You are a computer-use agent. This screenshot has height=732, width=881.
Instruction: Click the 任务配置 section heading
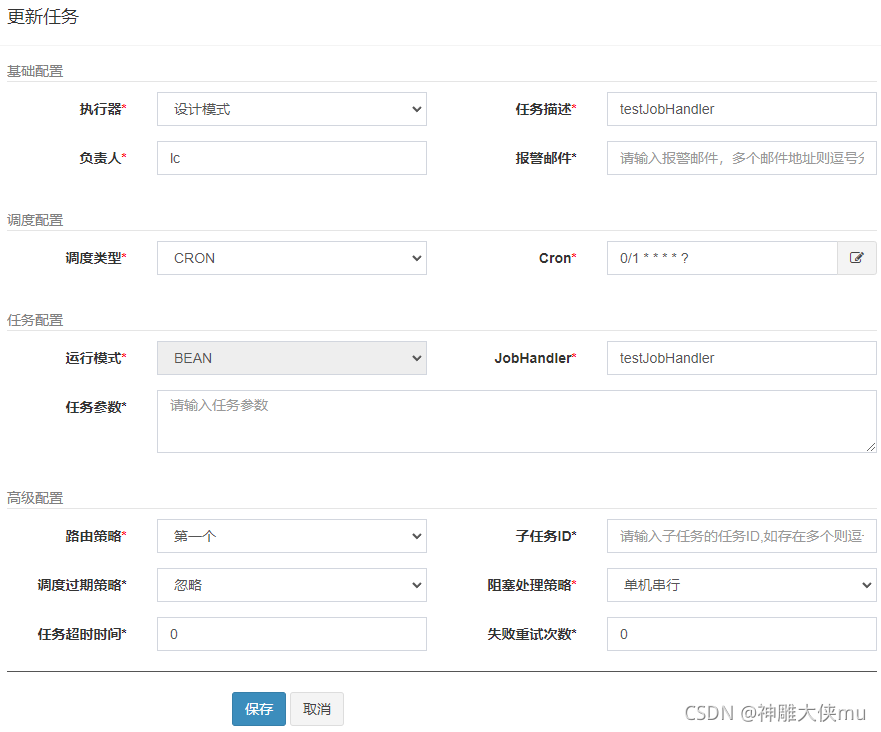coord(35,320)
